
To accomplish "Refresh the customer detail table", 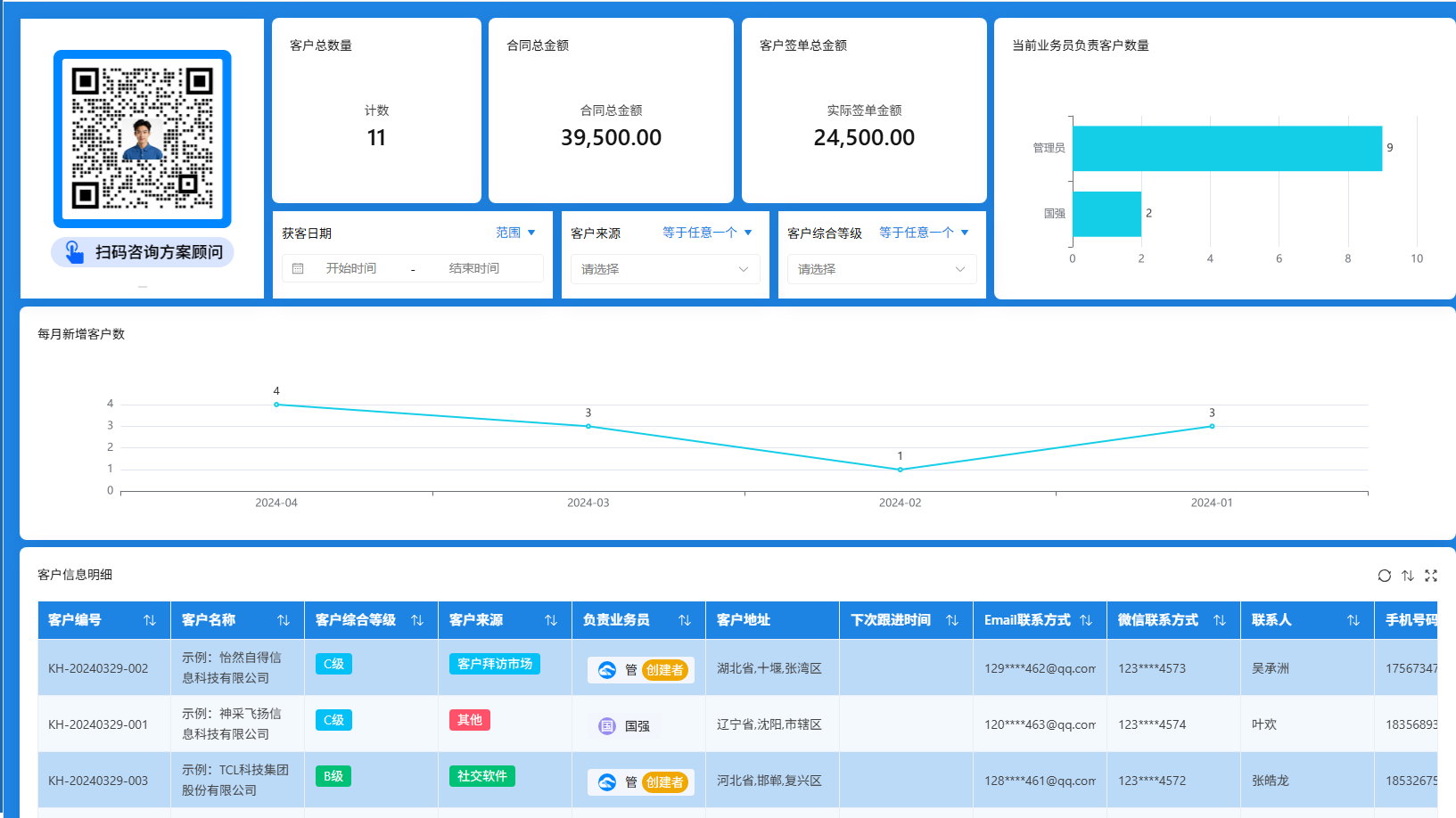I will (x=1384, y=576).
